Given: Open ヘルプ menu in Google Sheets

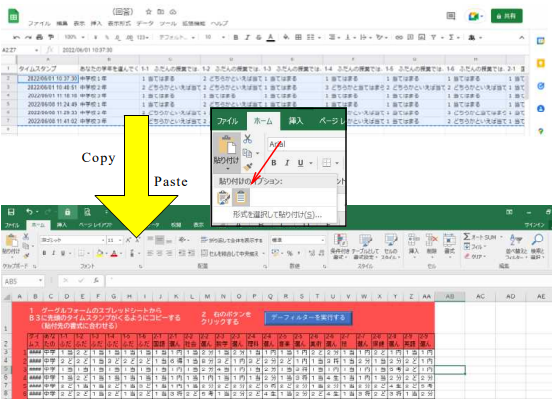Looking at the screenshot, I should point(219,23).
